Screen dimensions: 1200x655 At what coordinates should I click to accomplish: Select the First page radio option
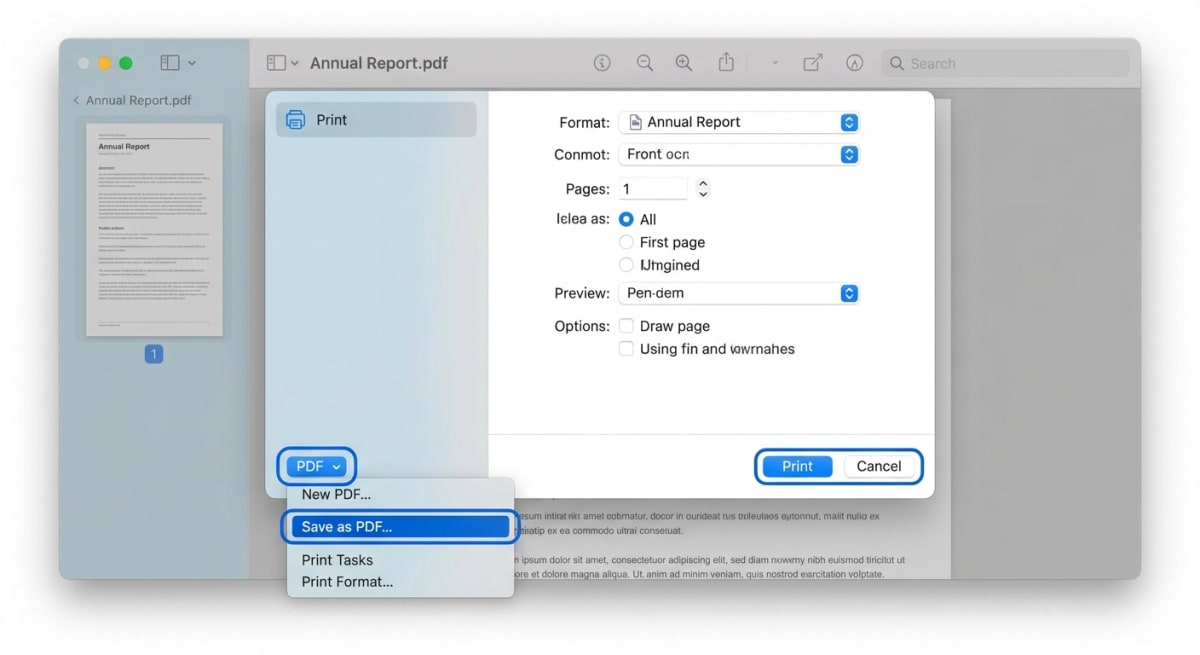tap(626, 241)
